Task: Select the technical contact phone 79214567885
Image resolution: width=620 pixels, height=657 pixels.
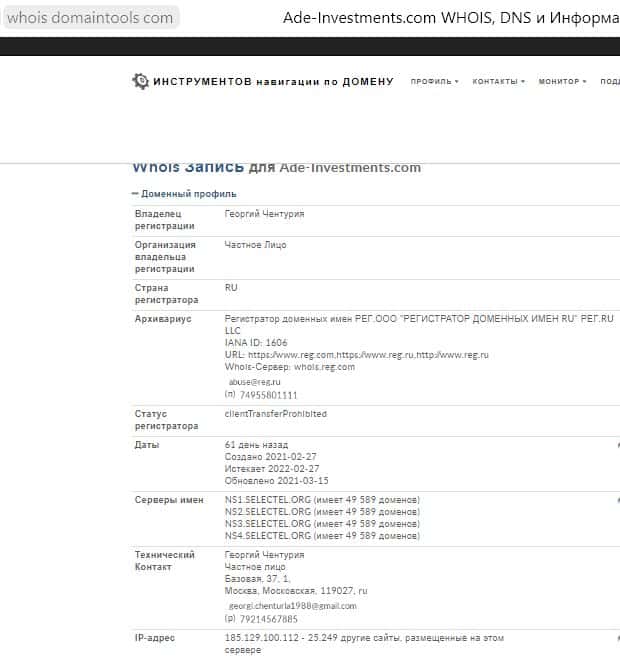Action: point(268,619)
